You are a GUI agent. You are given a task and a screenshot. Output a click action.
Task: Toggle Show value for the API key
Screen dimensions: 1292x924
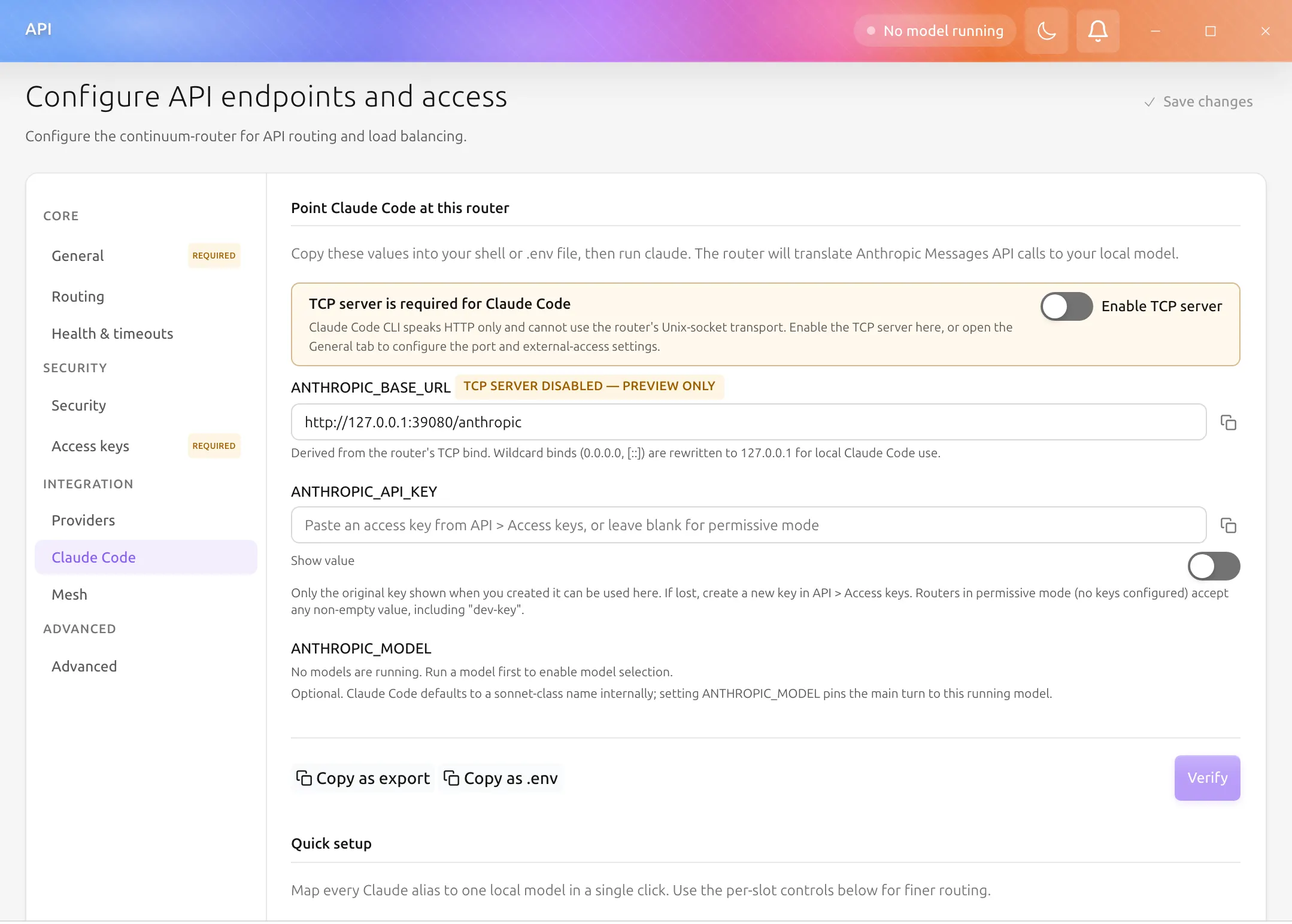1214,566
